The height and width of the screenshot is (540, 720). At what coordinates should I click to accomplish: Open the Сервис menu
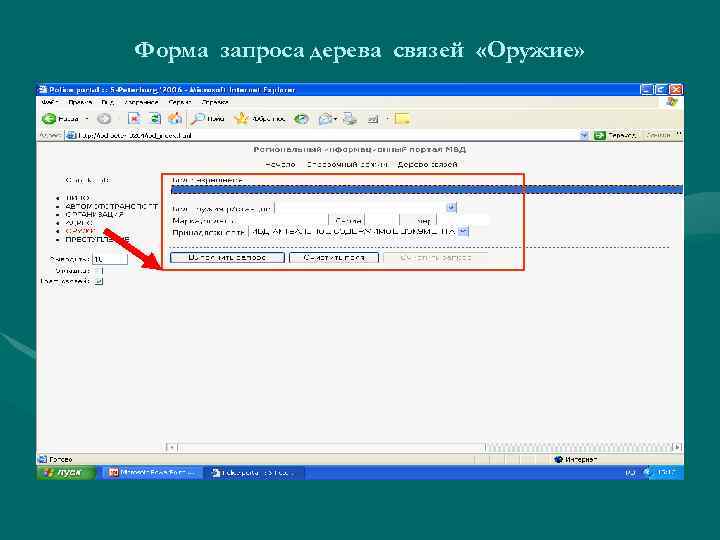click(x=180, y=102)
